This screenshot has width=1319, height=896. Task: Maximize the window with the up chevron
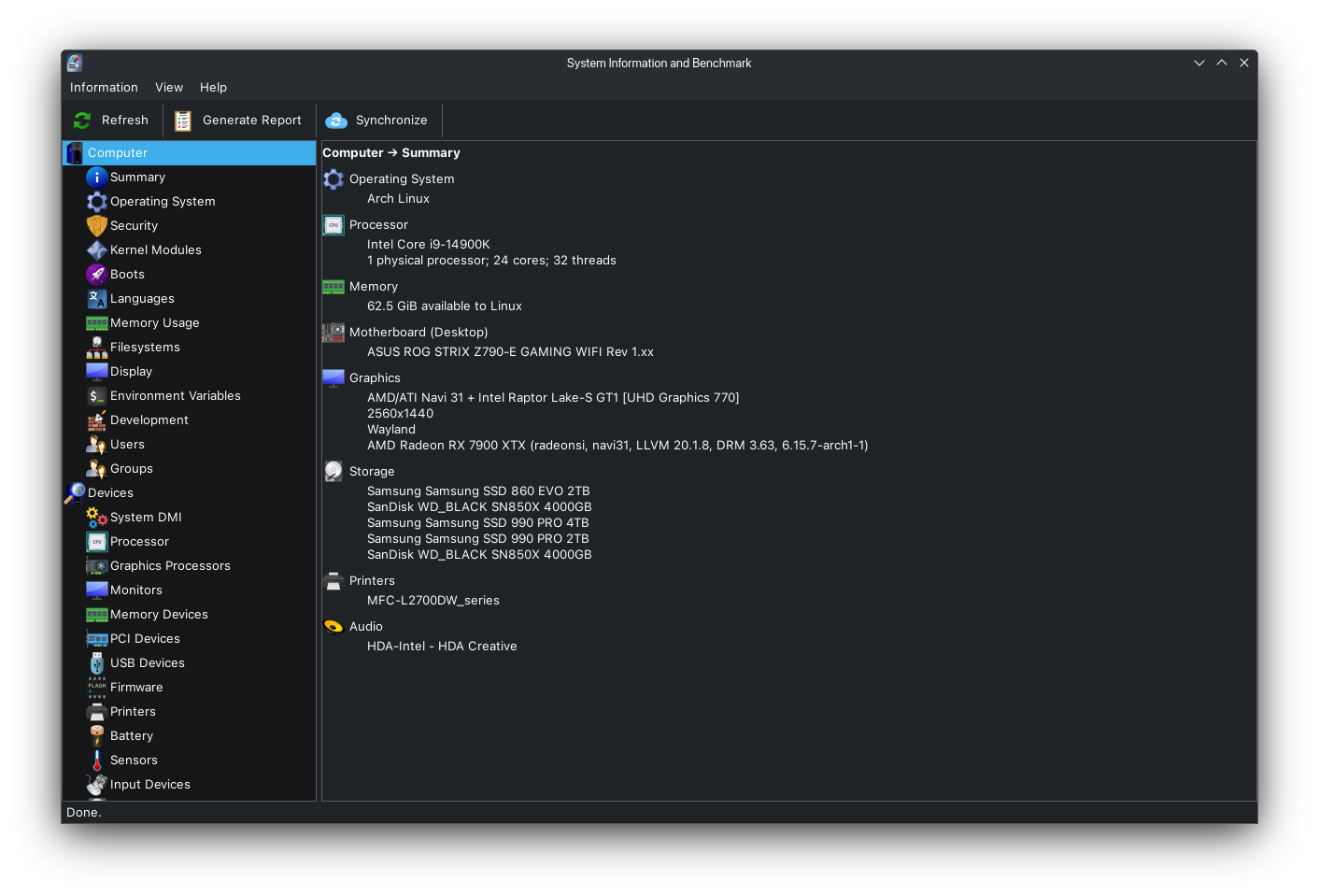point(1222,63)
